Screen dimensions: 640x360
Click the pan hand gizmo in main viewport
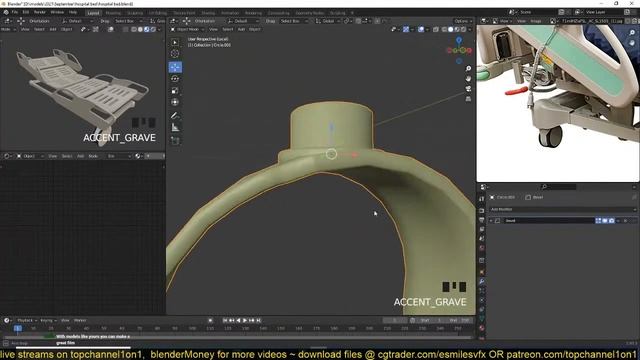[468, 78]
